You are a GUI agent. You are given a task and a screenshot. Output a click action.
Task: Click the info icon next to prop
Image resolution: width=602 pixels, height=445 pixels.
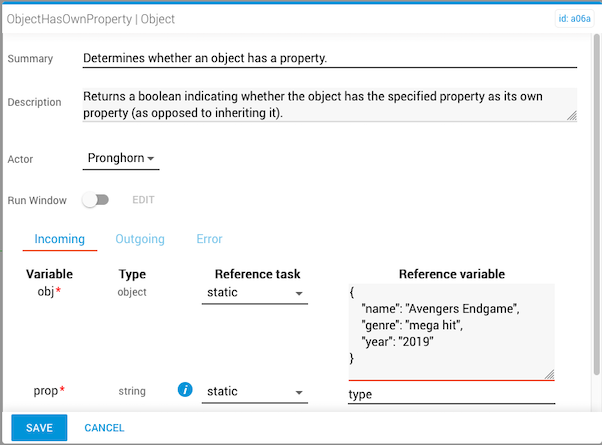coord(184,390)
